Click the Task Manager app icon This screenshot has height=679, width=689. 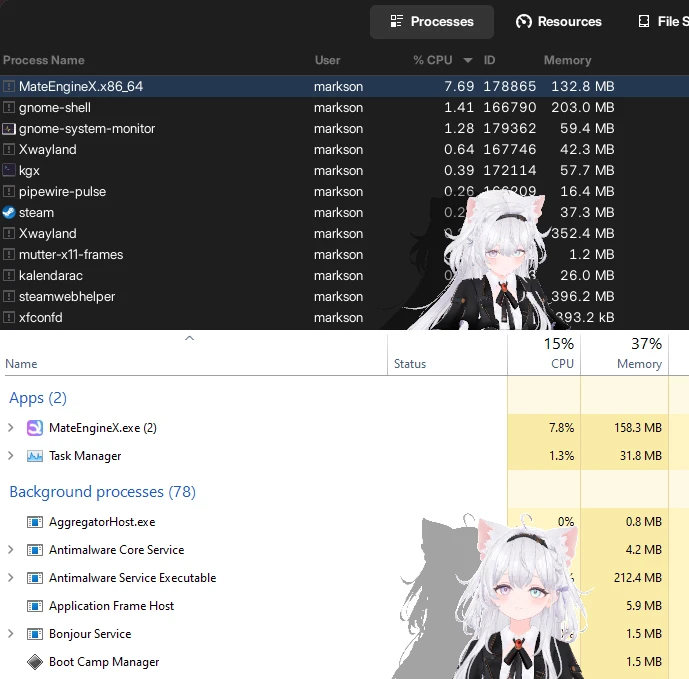pos(35,456)
